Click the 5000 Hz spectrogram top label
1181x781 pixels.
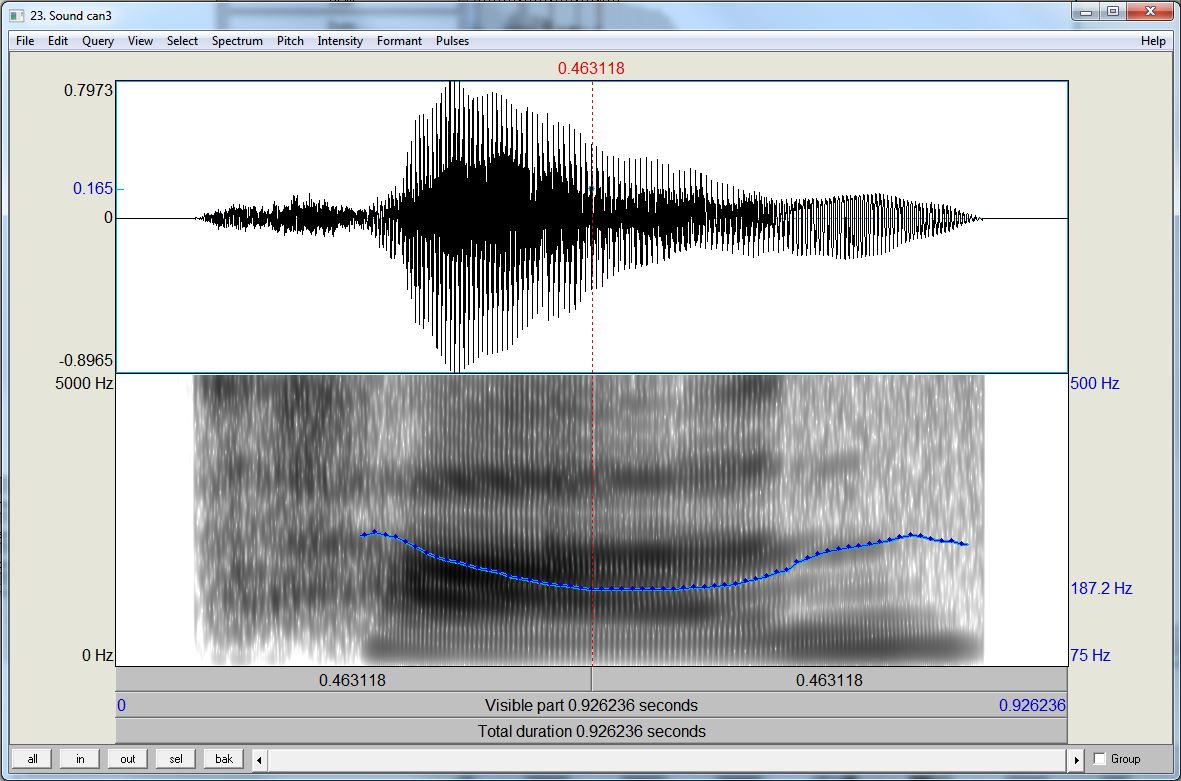point(84,383)
